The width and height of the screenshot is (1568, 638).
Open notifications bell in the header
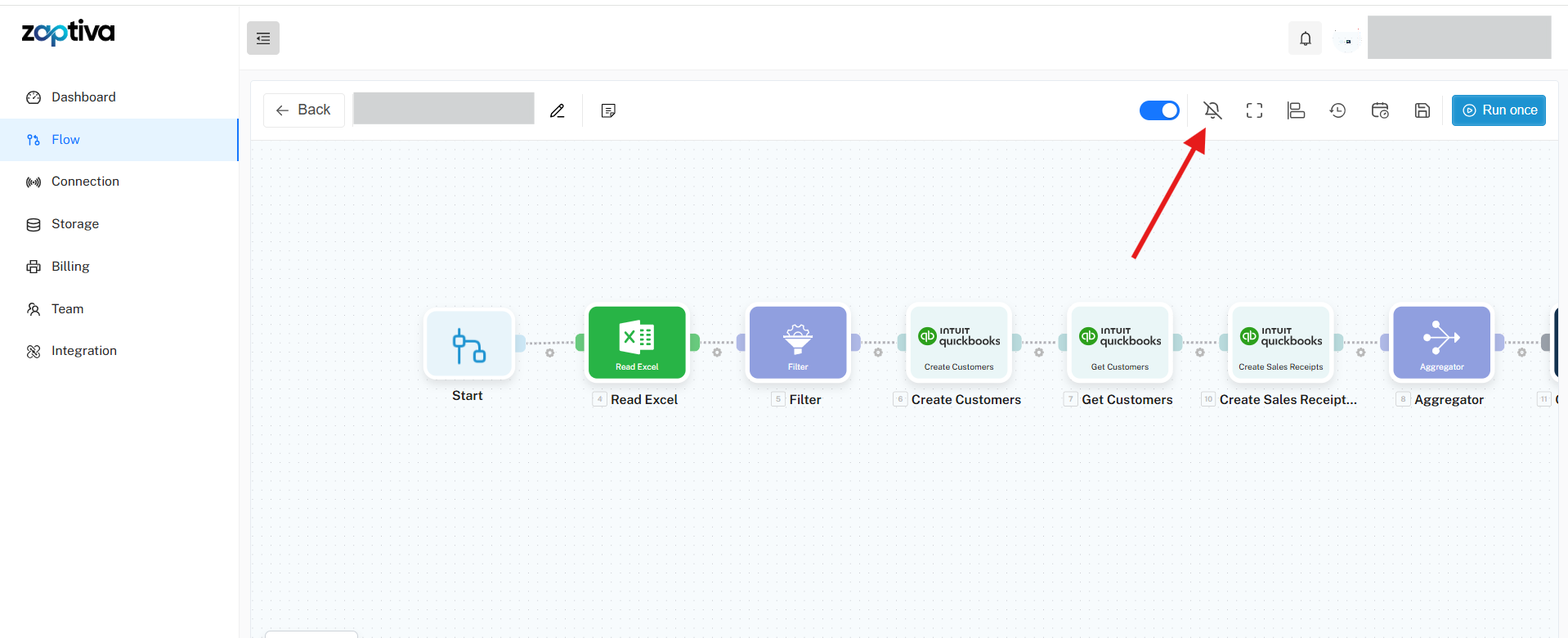click(x=1305, y=38)
